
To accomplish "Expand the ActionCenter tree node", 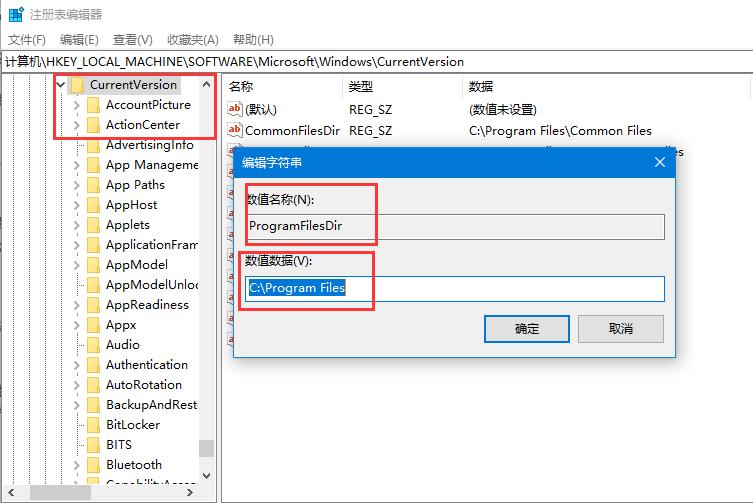I will coord(77,125).
